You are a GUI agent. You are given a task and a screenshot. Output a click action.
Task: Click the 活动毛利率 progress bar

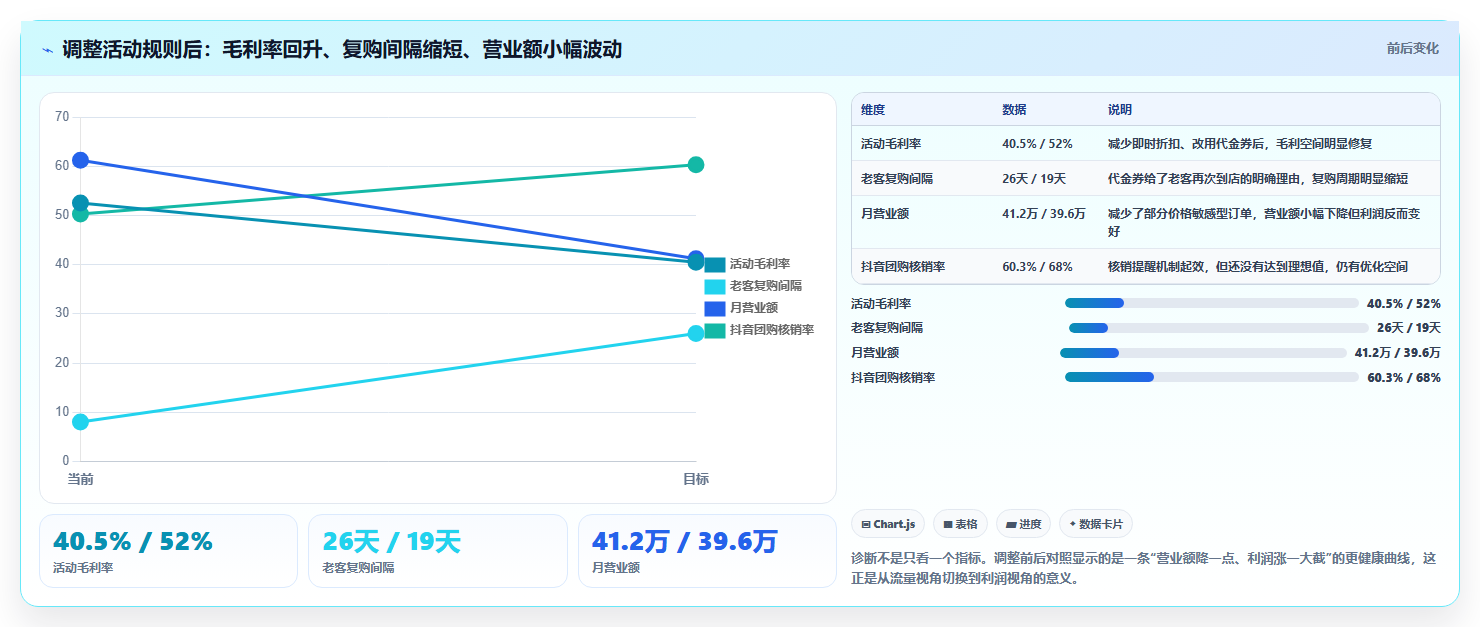click(1211, 303)
